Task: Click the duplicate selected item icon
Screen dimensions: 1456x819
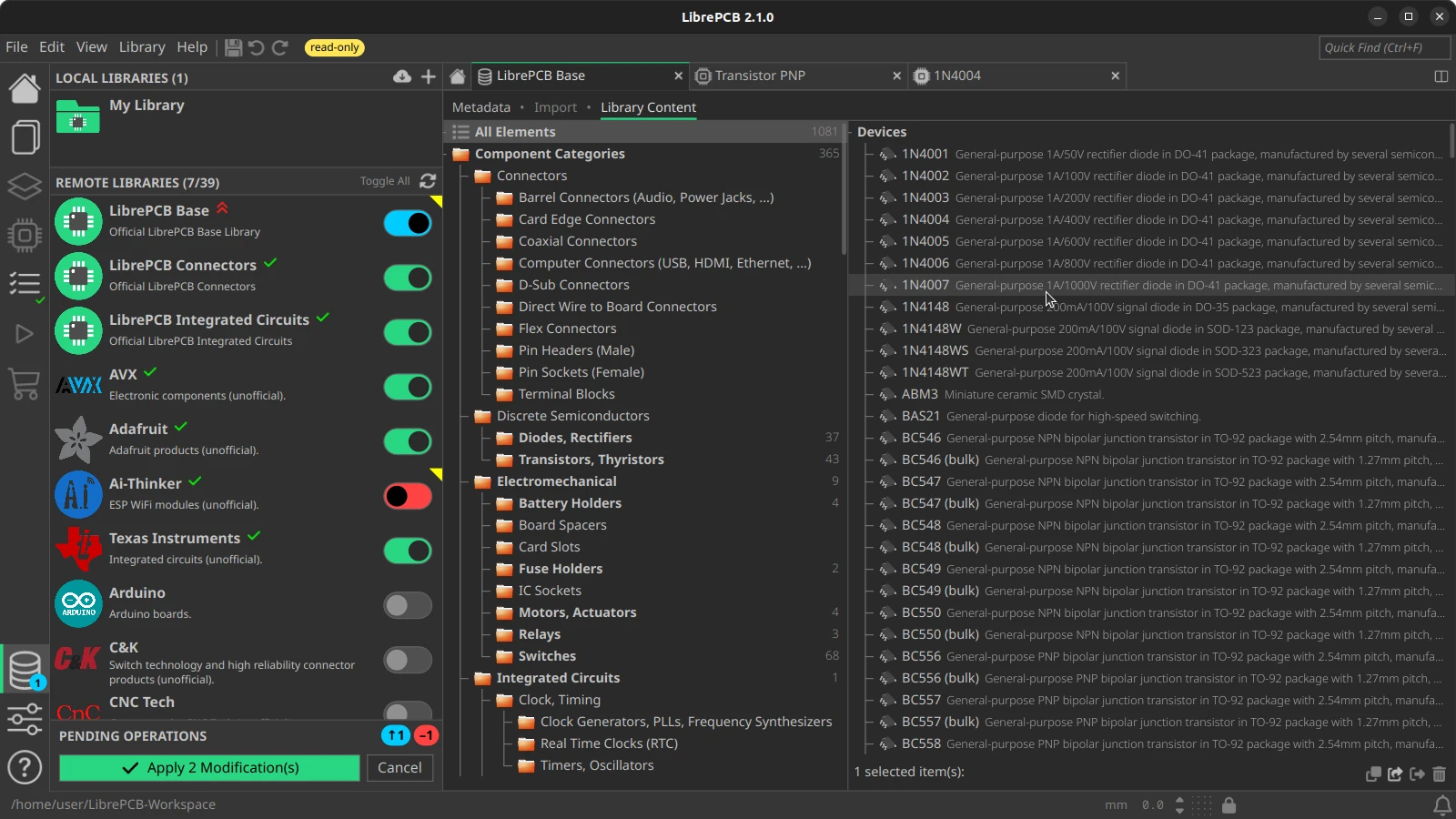Action: coord(1373,773)
